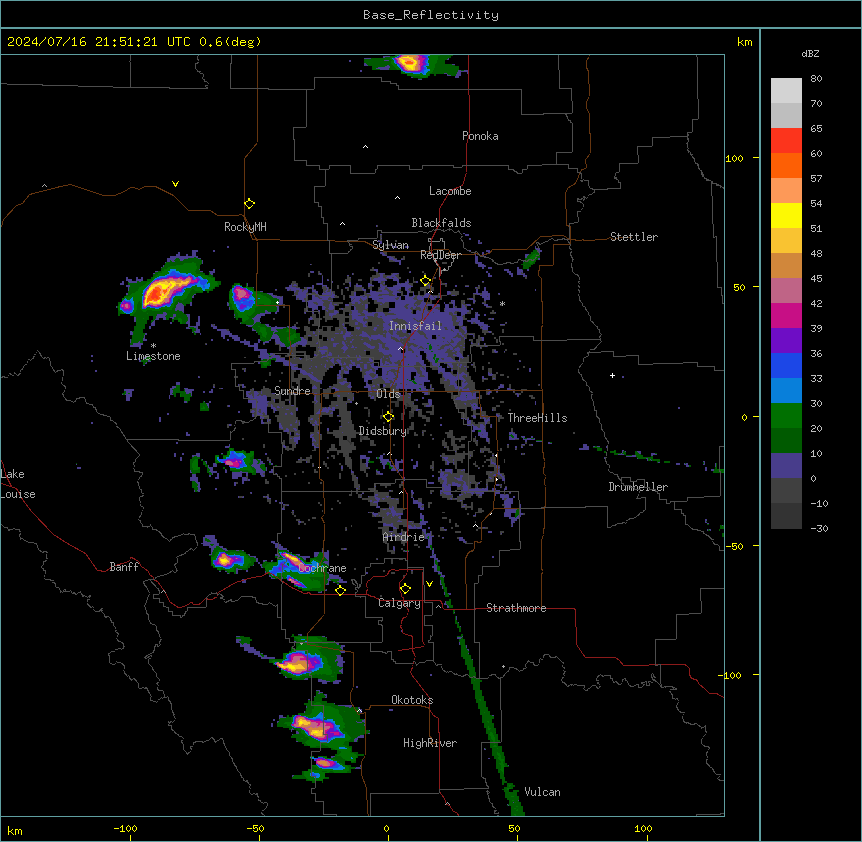Click the yellow diamond marker above RockyMH
Screen dimensions: 862x842
[250, 204]
